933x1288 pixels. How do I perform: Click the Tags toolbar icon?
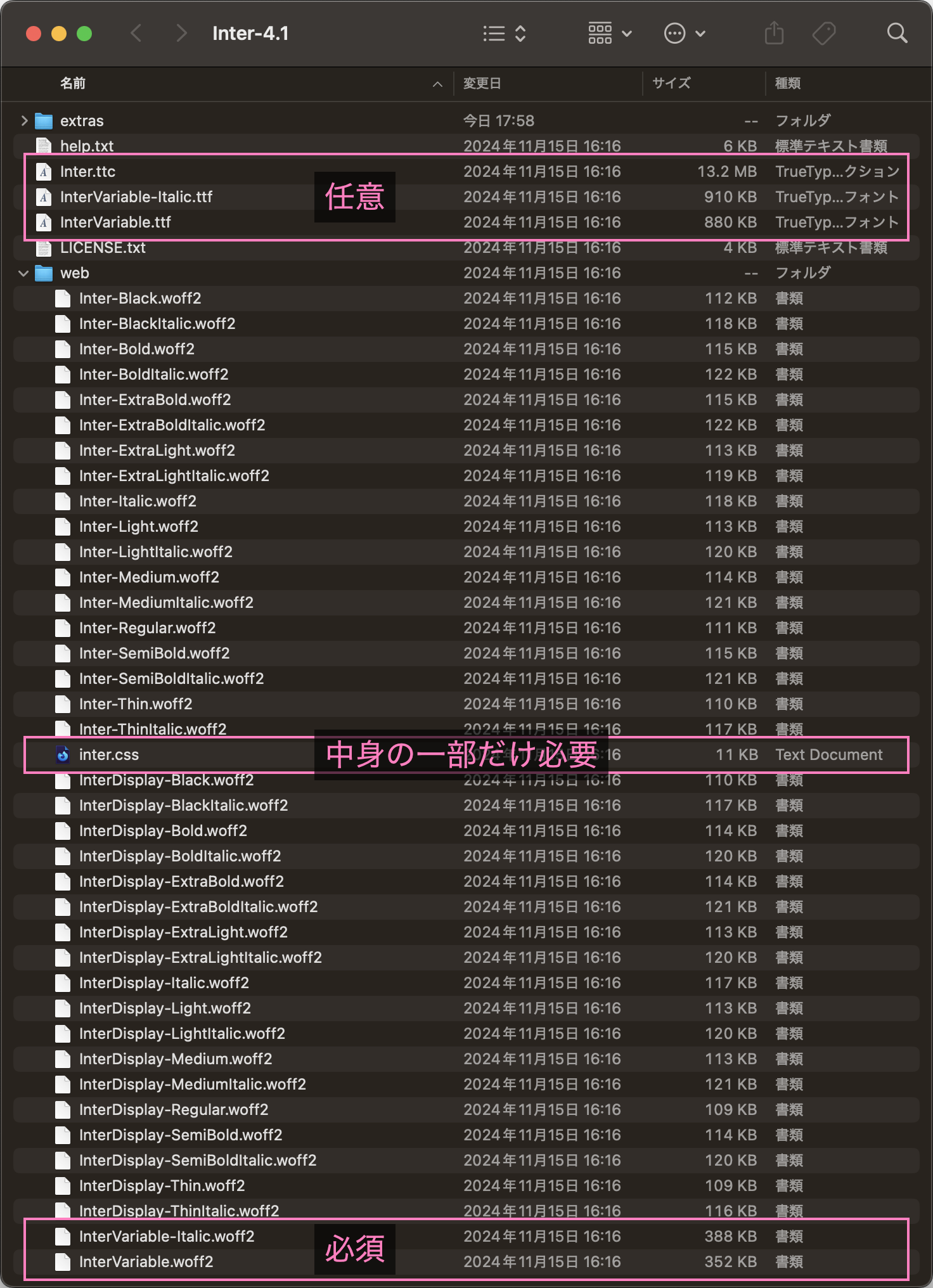pos(824,33)
